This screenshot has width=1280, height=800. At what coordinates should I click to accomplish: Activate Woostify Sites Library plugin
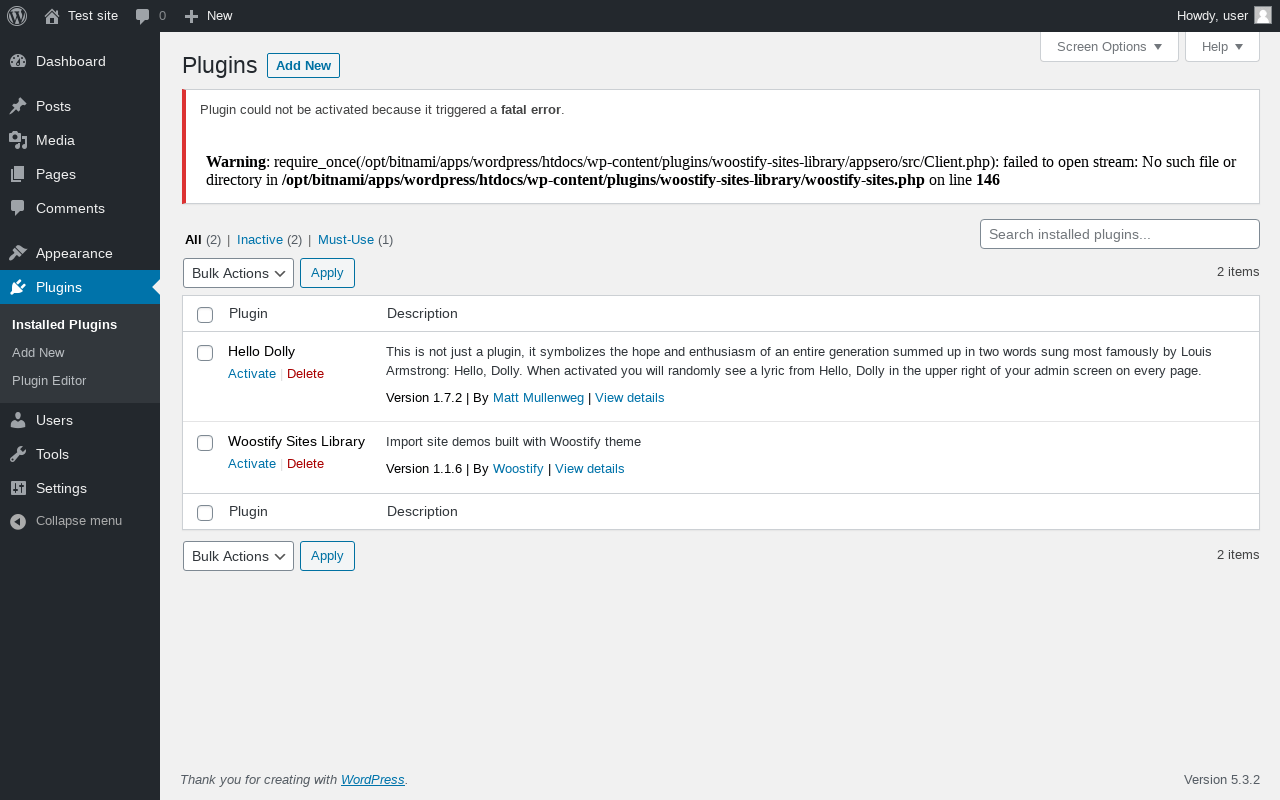click(252, 463)
